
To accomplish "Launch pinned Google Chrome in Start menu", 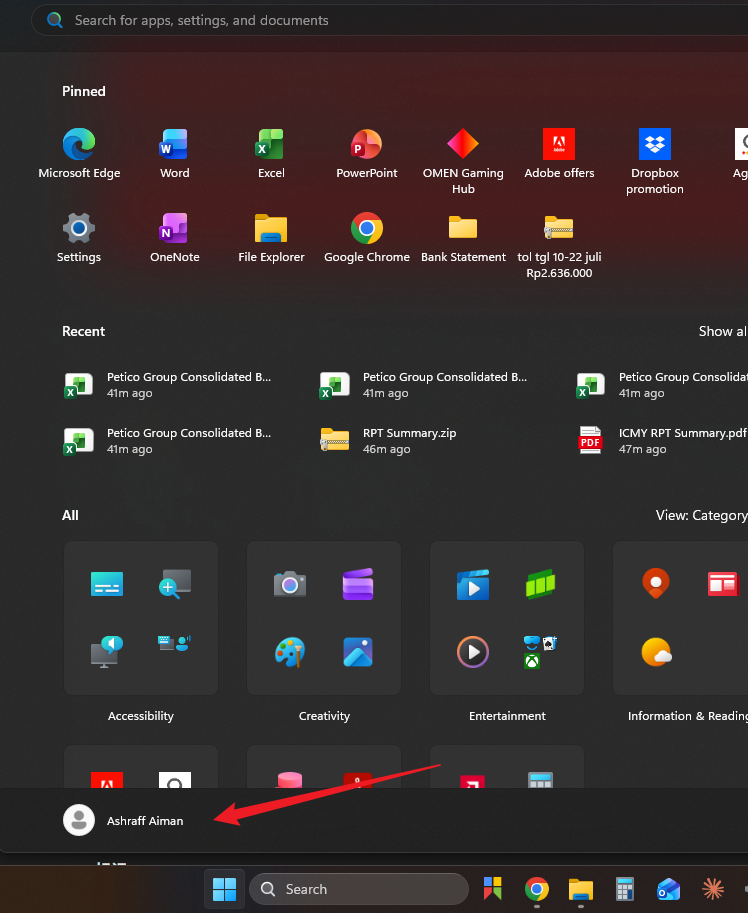I will pyautogui.click(x=367, y=238).
